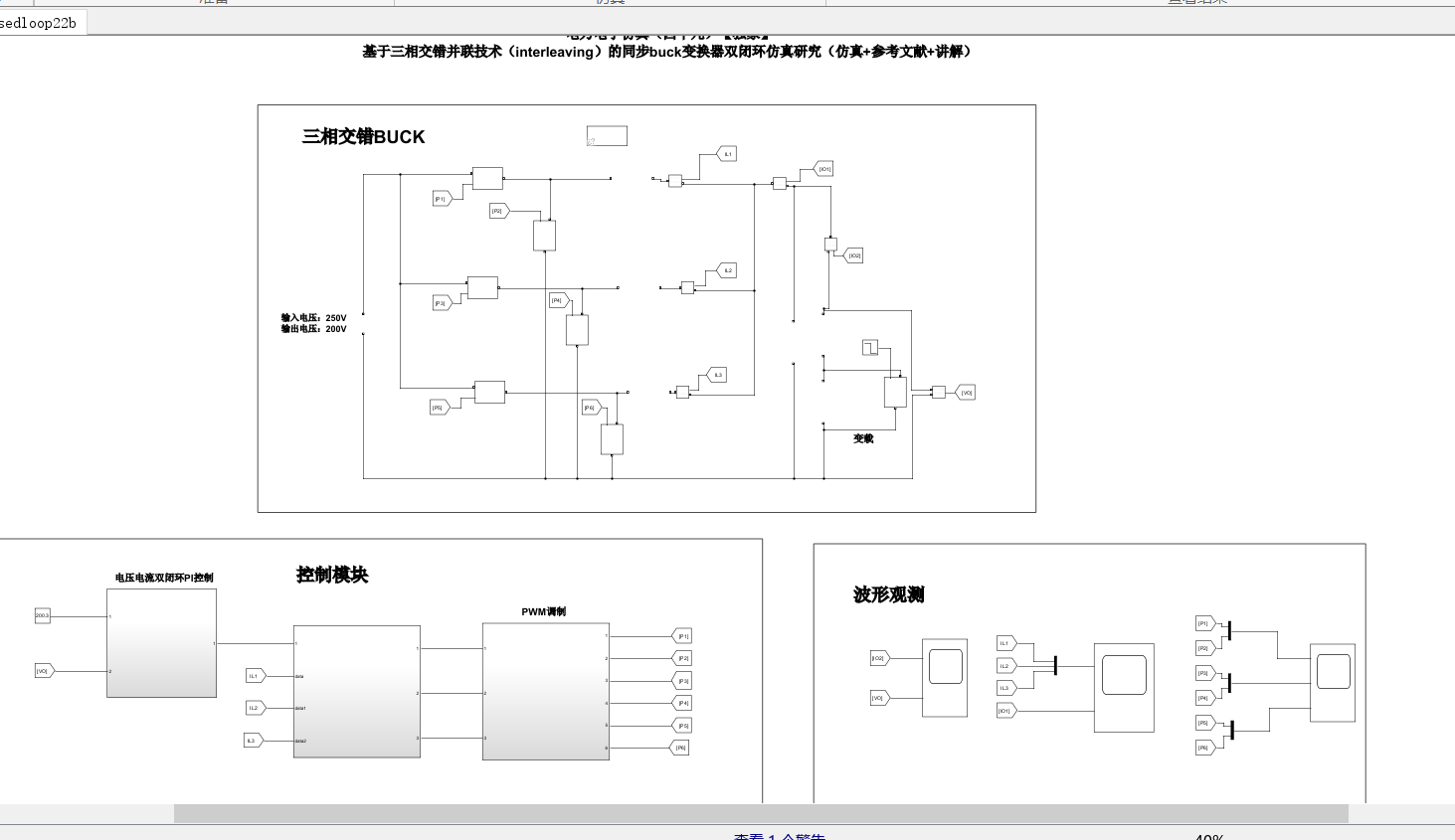Select the IL1 tag on the data input
Viewport: 1455px width, 840px height.
point(255,676)
